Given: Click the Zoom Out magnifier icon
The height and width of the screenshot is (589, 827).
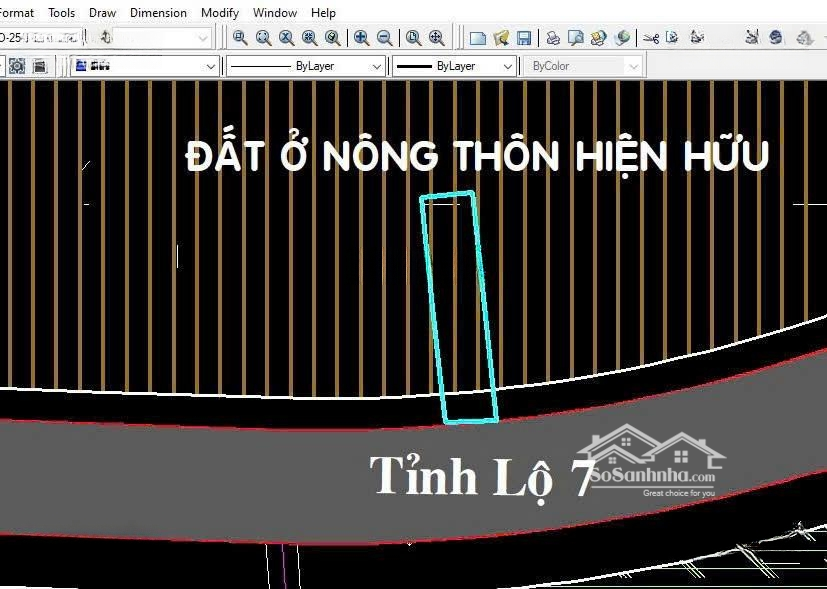Looking at the screenshot, I should point(384,38).
